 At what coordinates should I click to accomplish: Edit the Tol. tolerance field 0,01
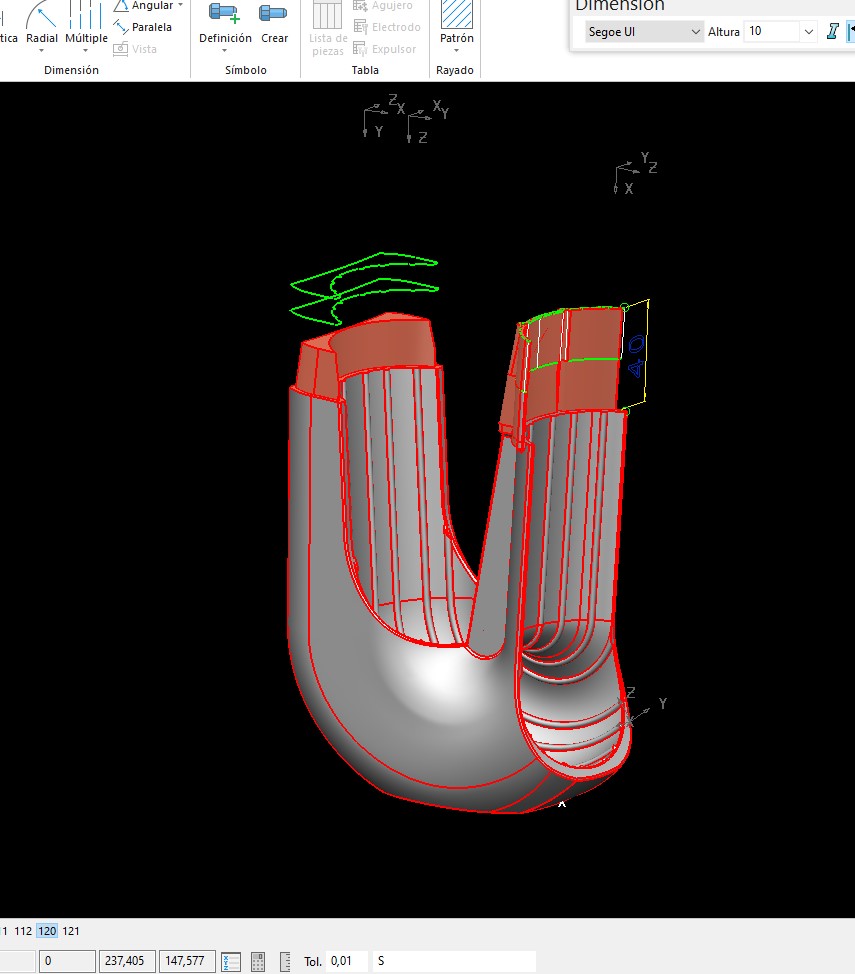click(347, 961)
